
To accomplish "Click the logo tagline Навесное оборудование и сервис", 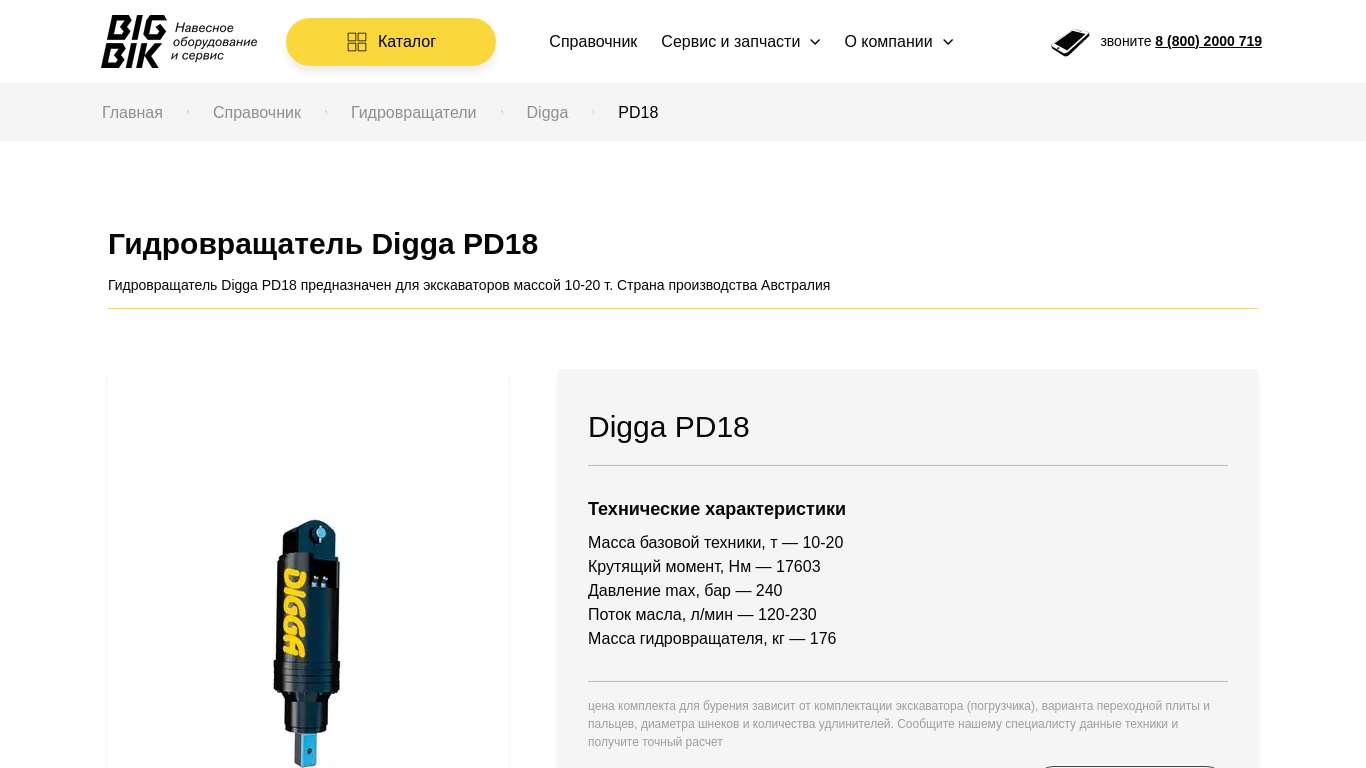I will click(x=214, y=42).
